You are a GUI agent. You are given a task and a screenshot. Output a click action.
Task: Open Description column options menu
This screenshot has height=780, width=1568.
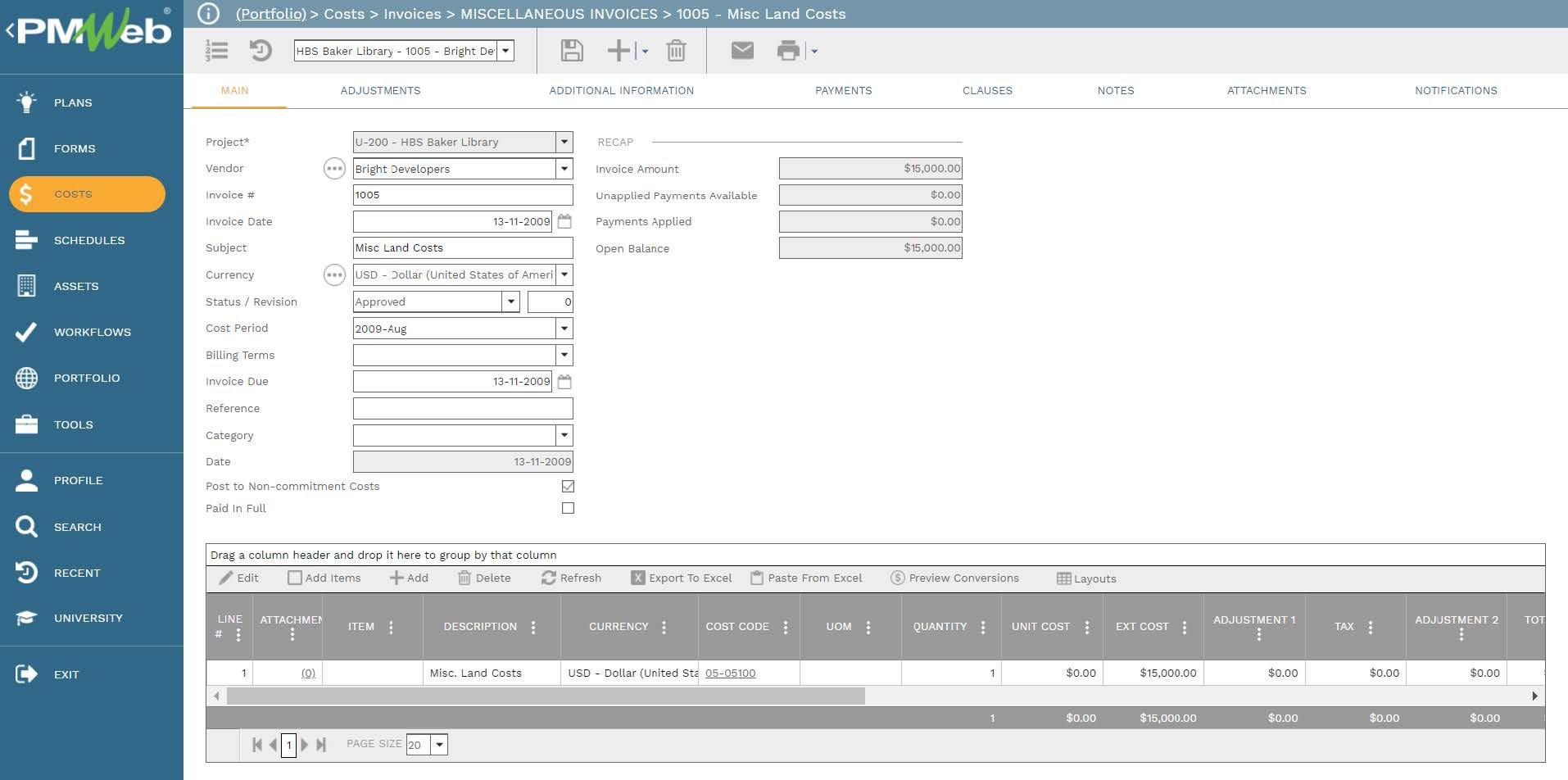(533, 627)
